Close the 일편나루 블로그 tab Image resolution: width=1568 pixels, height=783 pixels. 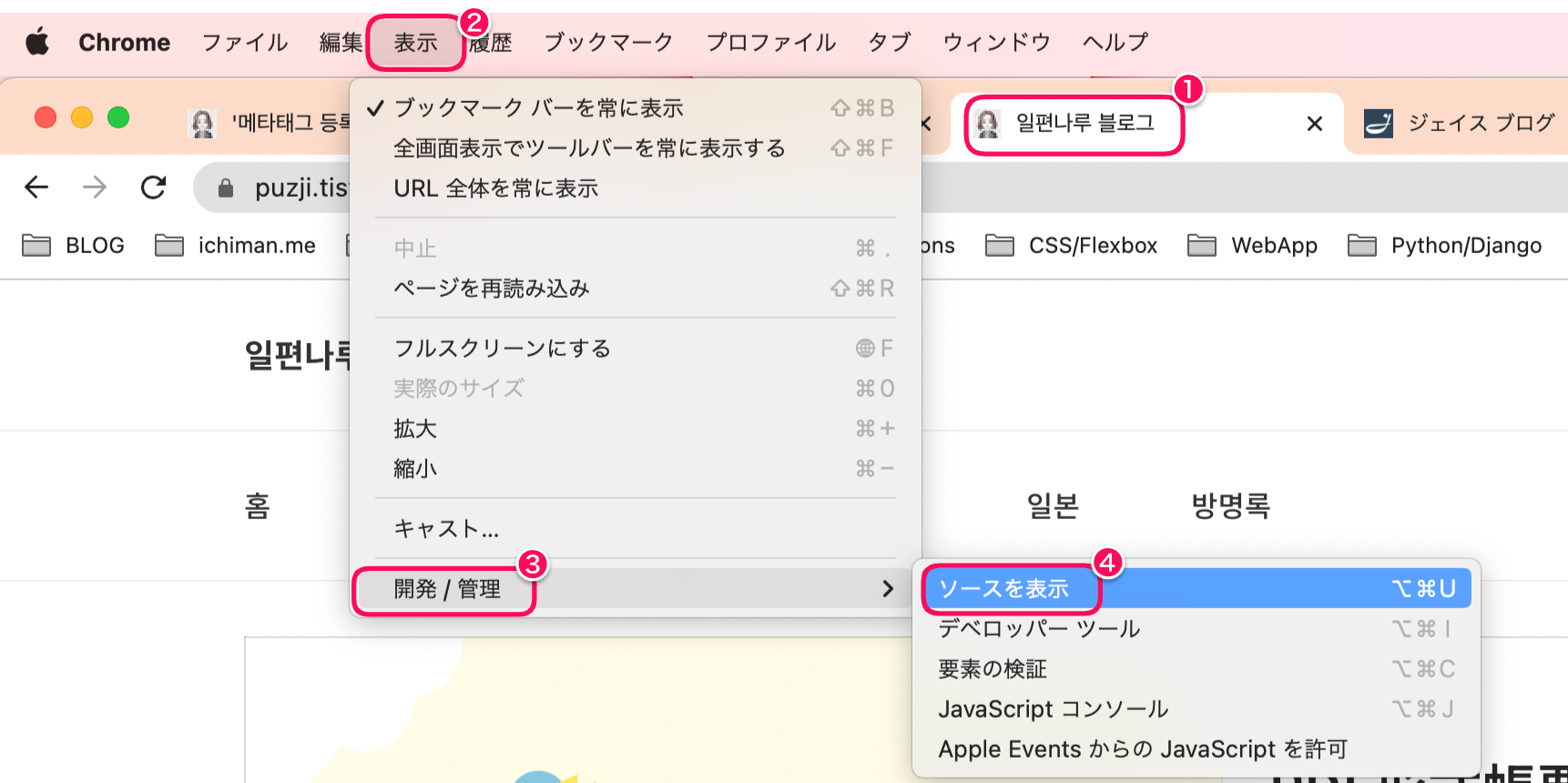point(1314,124)
